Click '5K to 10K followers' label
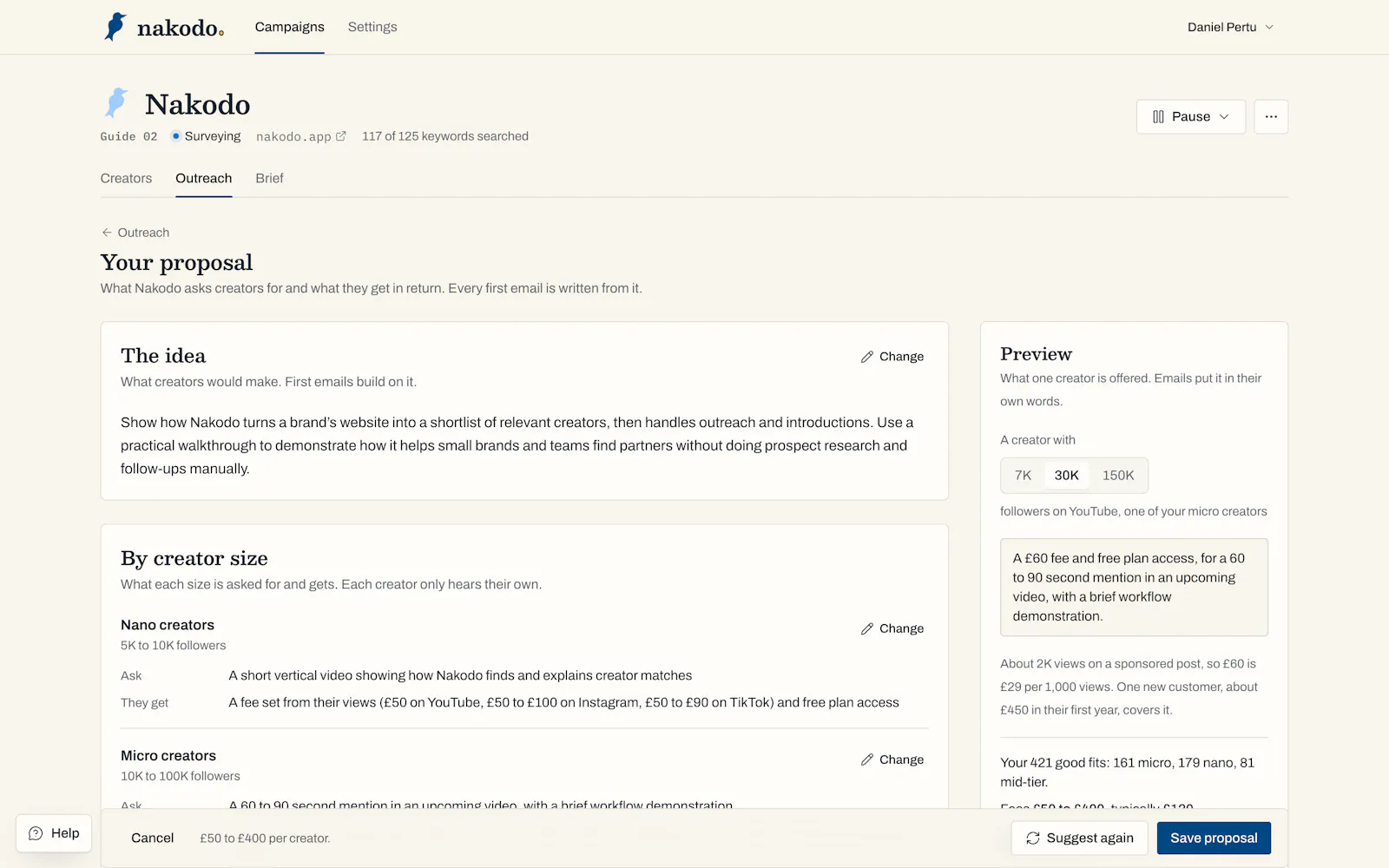1389x868 pixels. tap(173, 645)
